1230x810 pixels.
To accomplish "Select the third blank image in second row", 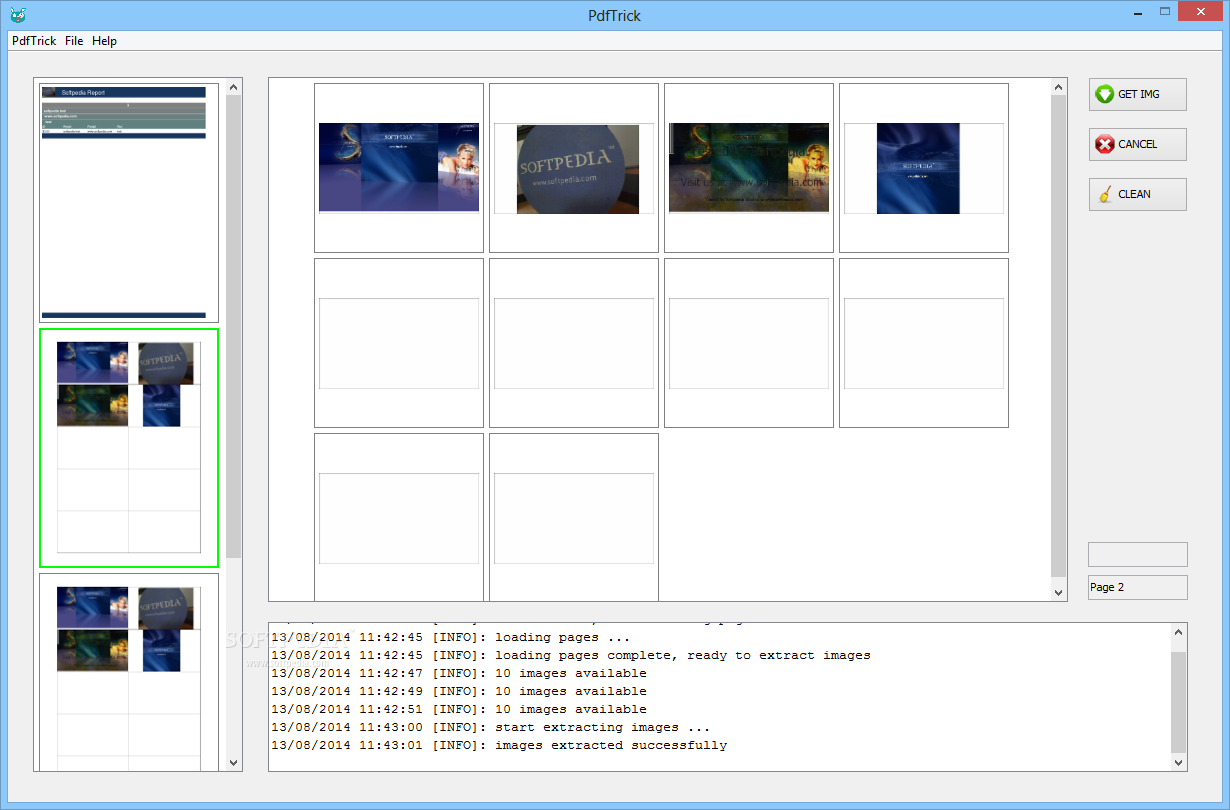I will click(749, 343).
